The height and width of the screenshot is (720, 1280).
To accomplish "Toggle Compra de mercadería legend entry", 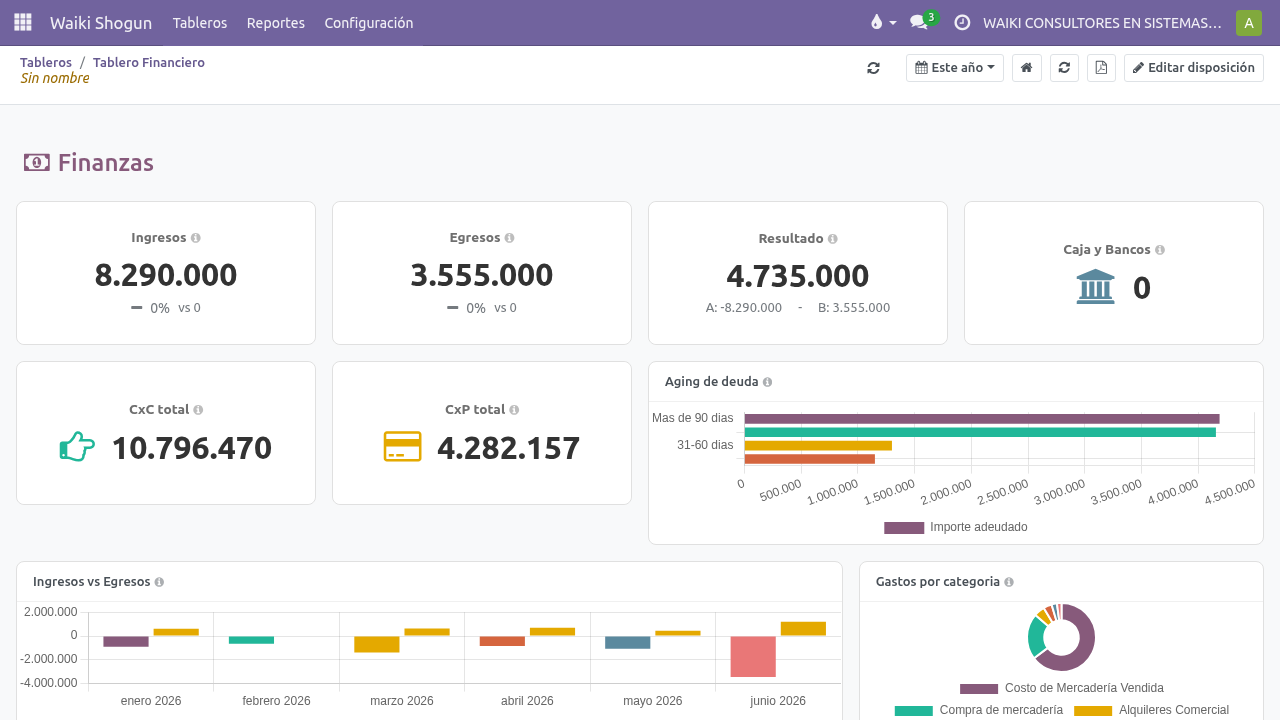I will [x=979, y=710].
